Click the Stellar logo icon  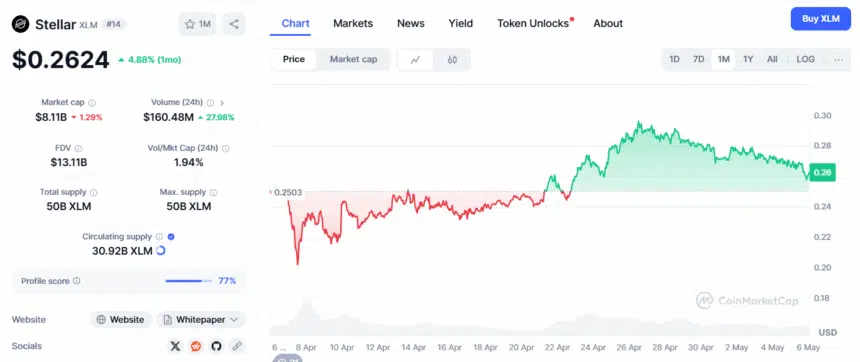pyautogui.click(x=20, y=24)
